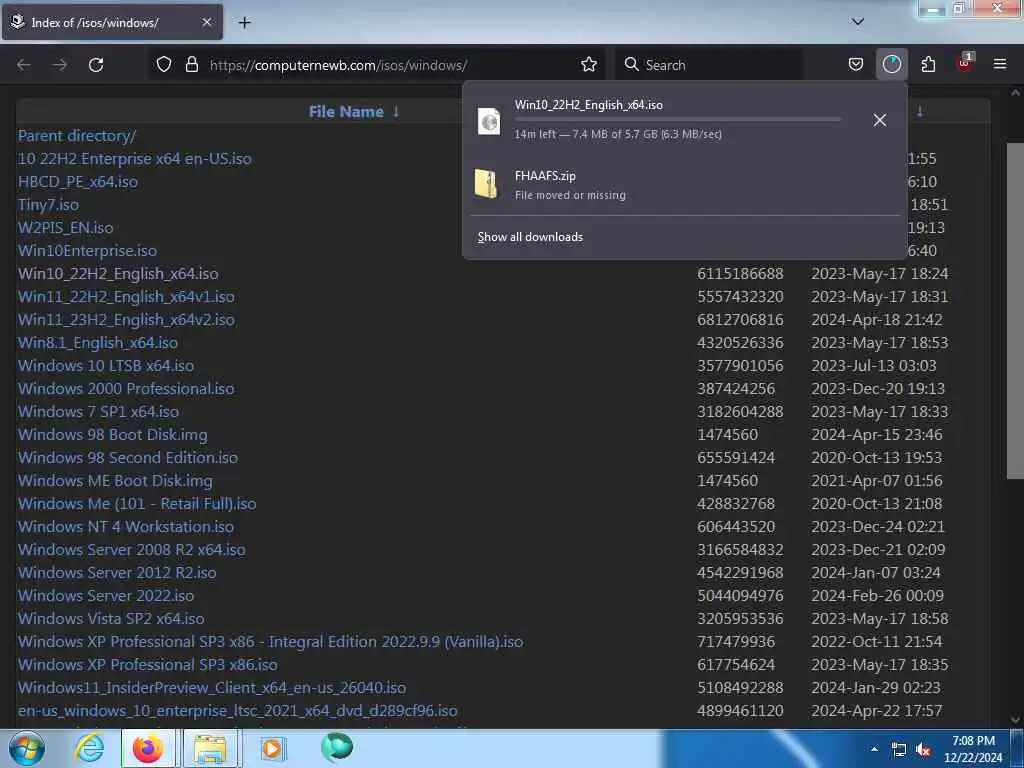This screenshot has height=768, width=1024.
Task: Launch Internet Explorer from taskbar
Action: pyautogui.click(x=89, y=748)
